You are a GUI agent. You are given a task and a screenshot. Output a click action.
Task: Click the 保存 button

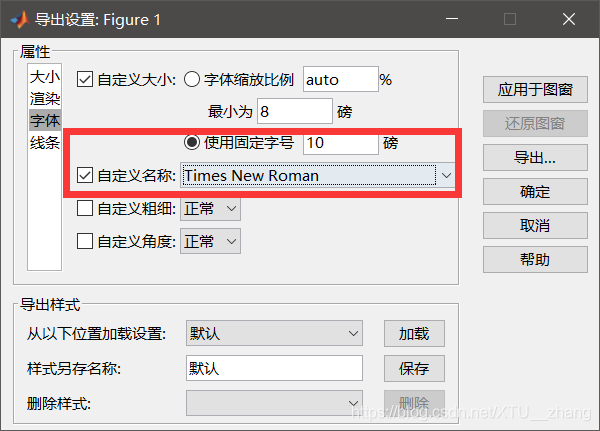click(414, 369)
